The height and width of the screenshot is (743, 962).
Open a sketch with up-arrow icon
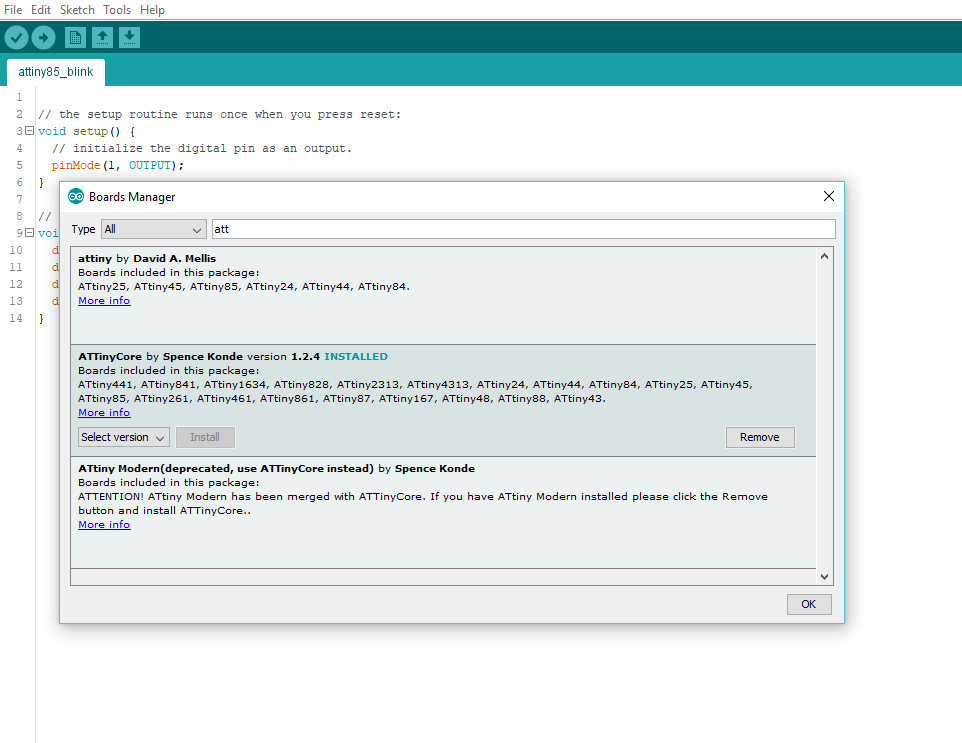pos(102,37)
